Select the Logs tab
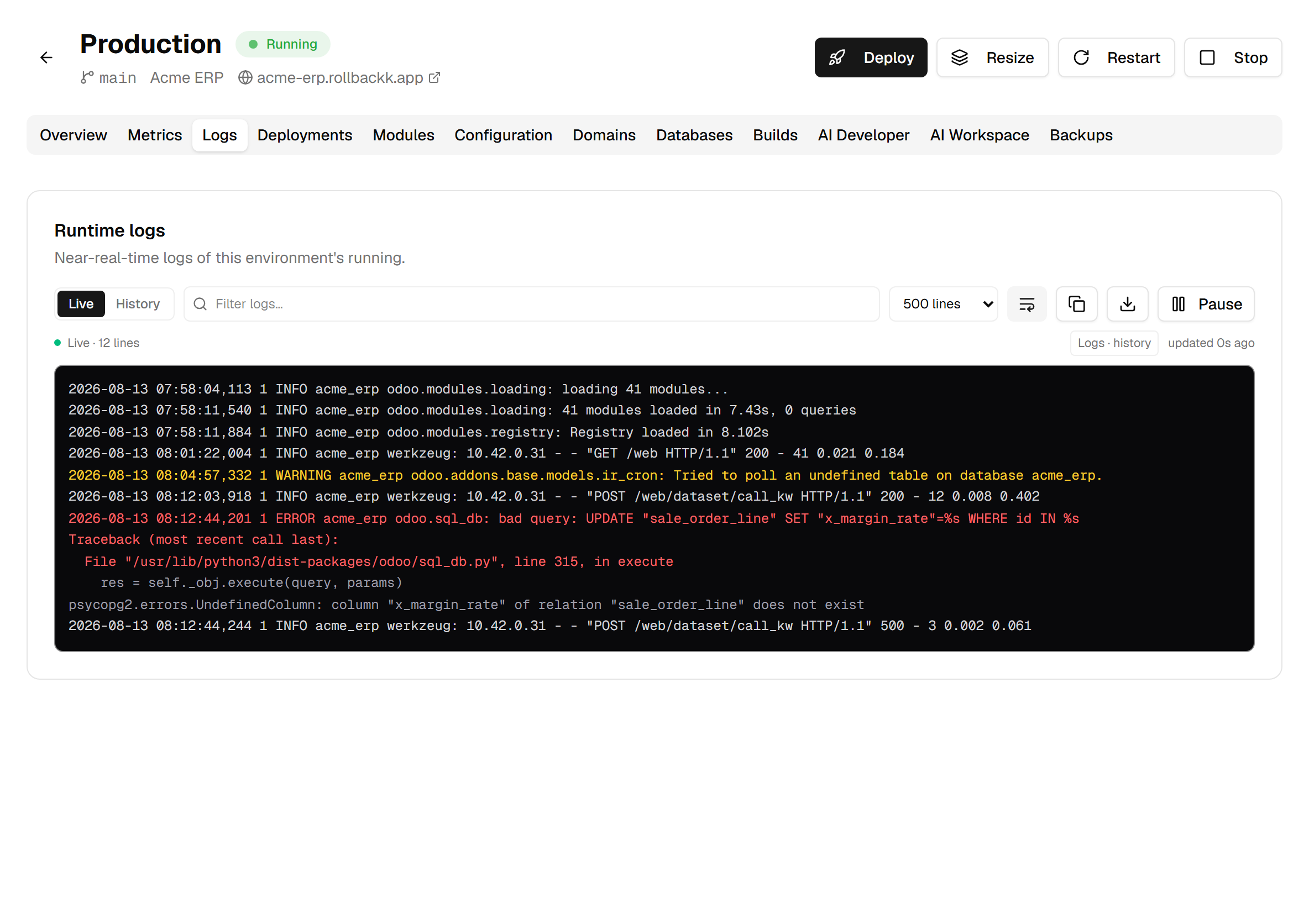 tap(219, 135)
